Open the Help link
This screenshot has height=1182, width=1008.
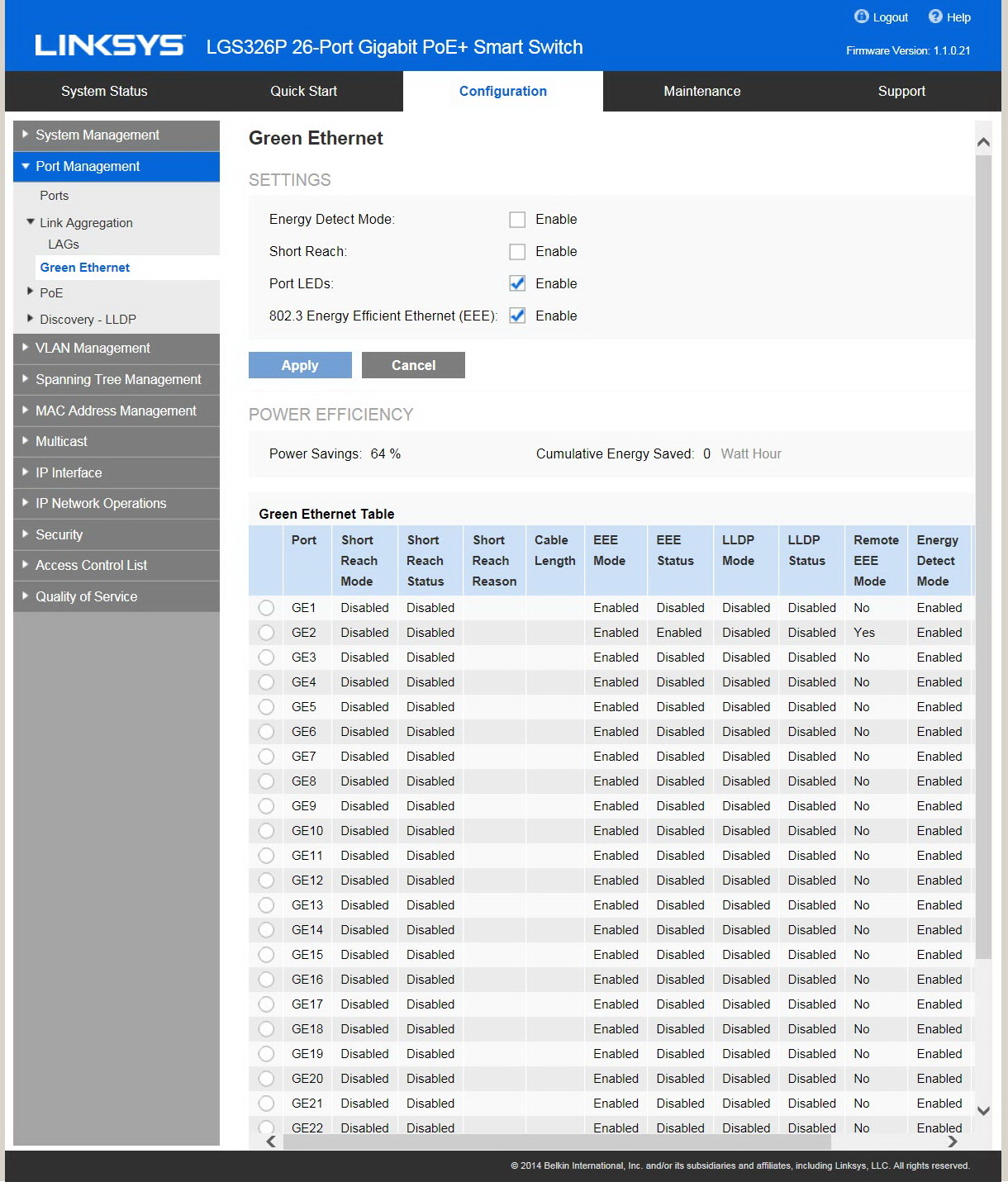958,17
